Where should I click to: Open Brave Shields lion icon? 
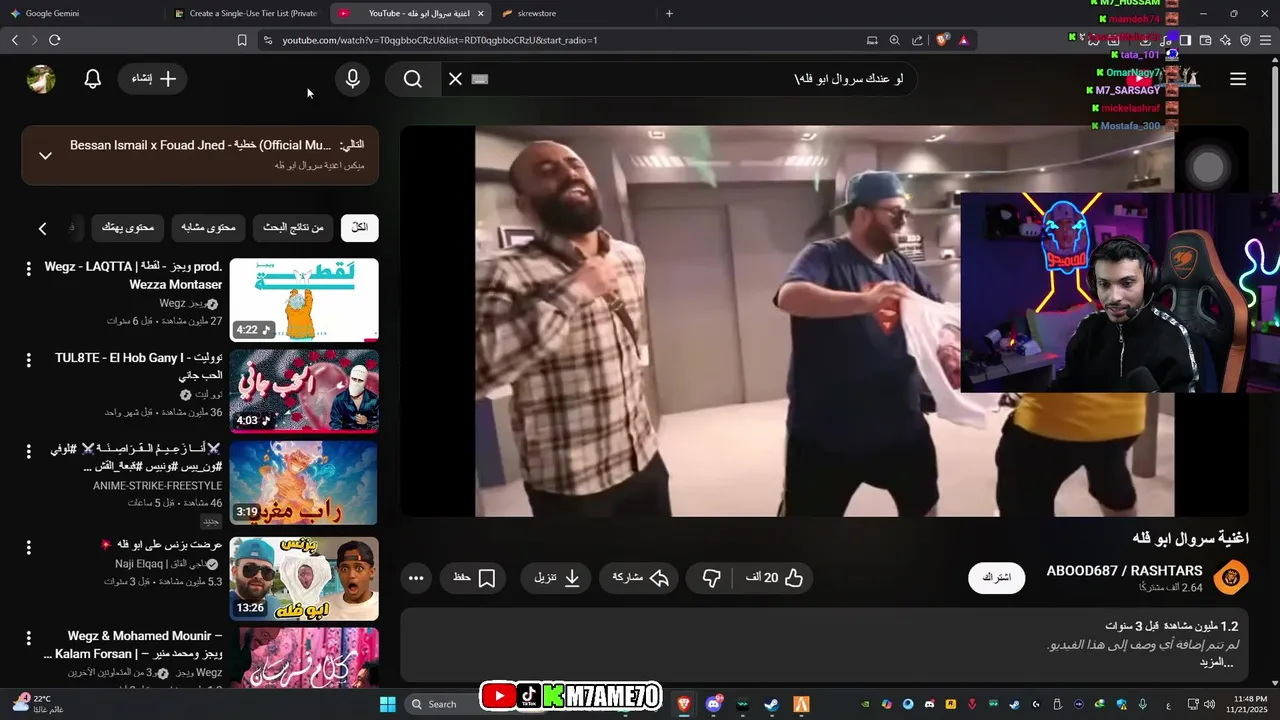pyautogui.click(x=942, y=40)
